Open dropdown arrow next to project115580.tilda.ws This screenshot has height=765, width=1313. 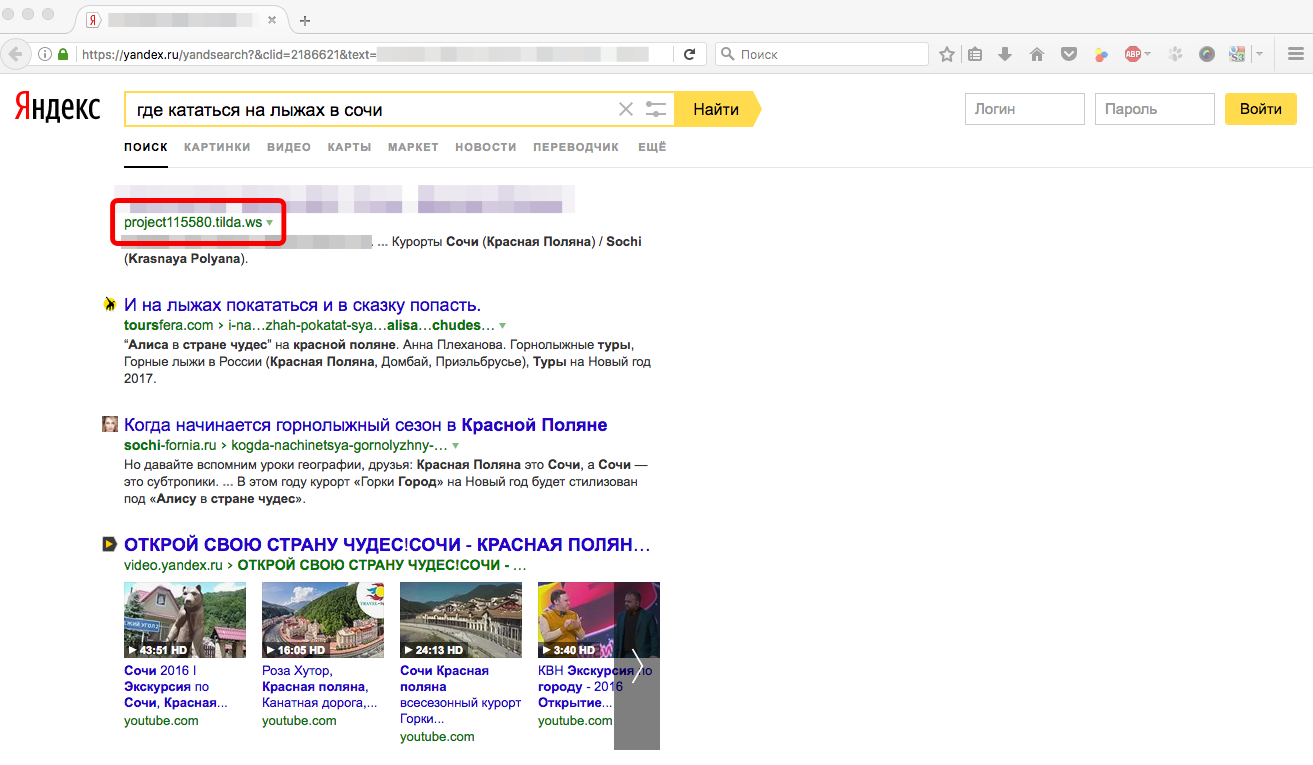[x=270, y=222]
